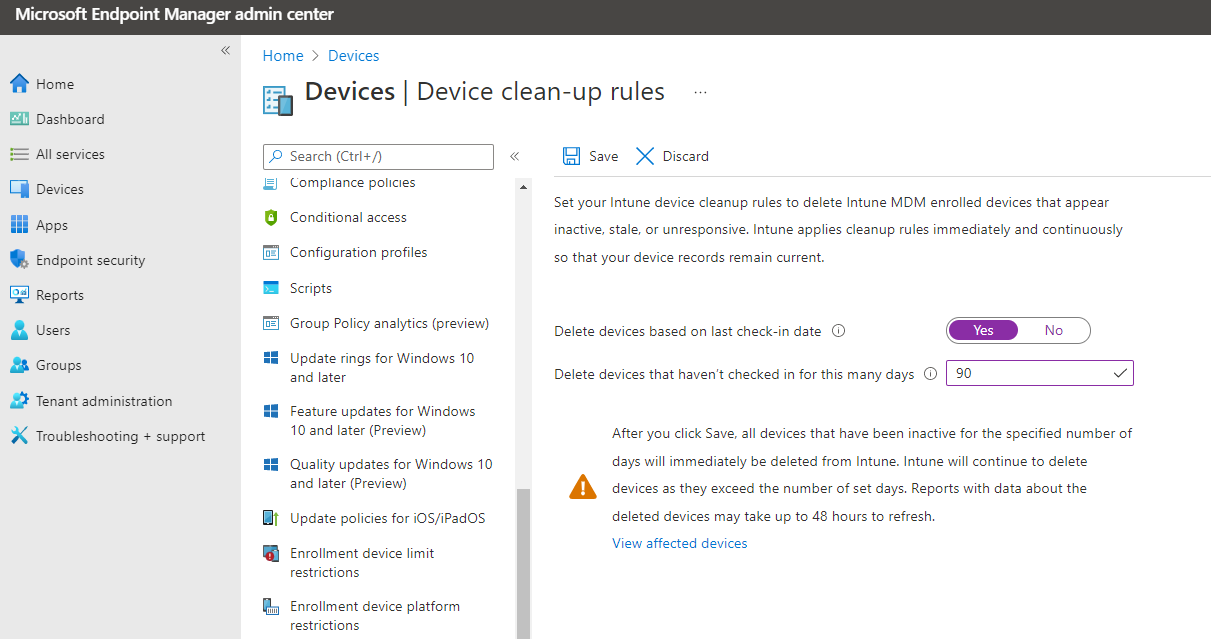Open Update policies for iOS/iPadOS item

coord(388,518)
